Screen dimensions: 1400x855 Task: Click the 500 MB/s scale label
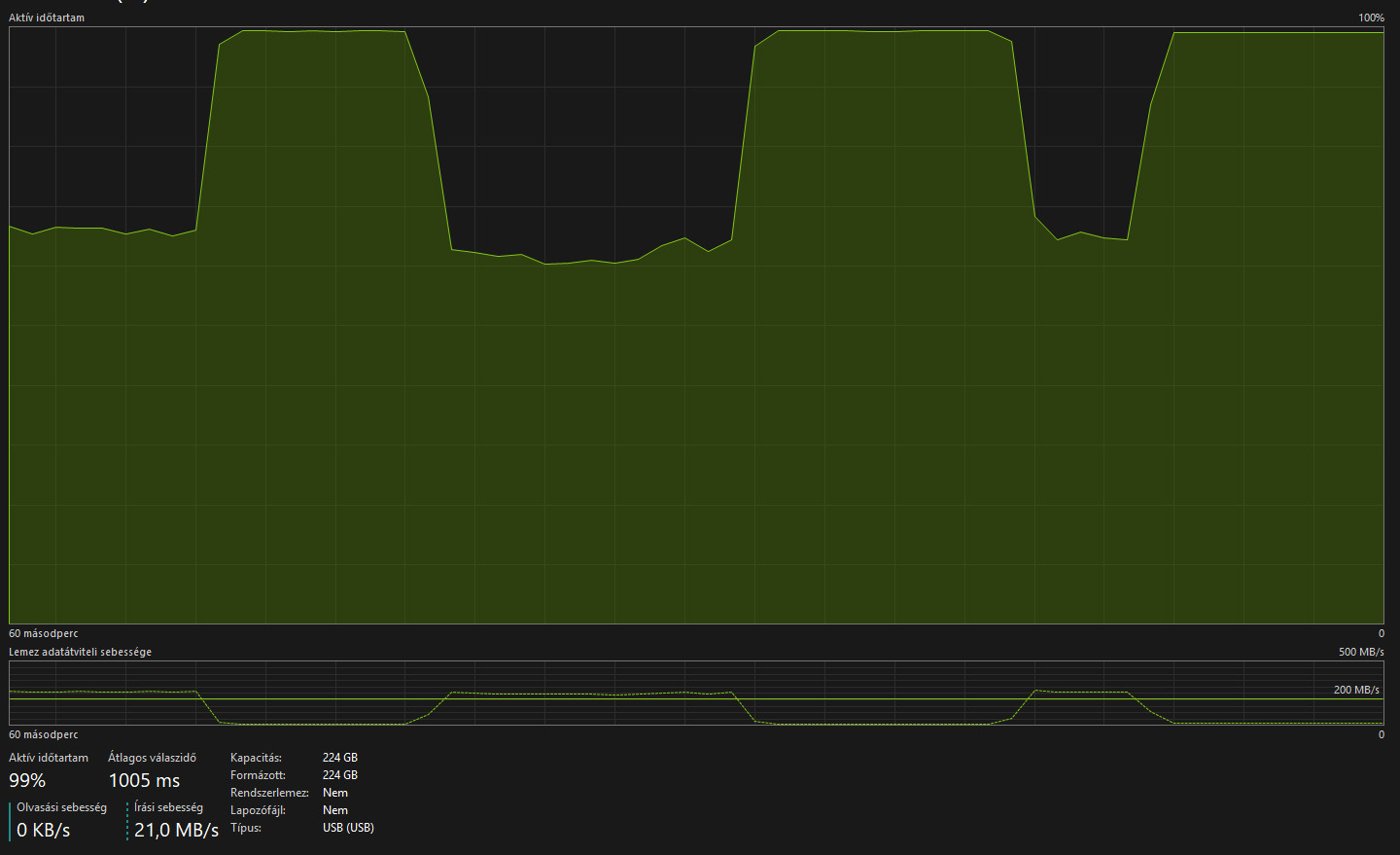tap(1361, 652)
